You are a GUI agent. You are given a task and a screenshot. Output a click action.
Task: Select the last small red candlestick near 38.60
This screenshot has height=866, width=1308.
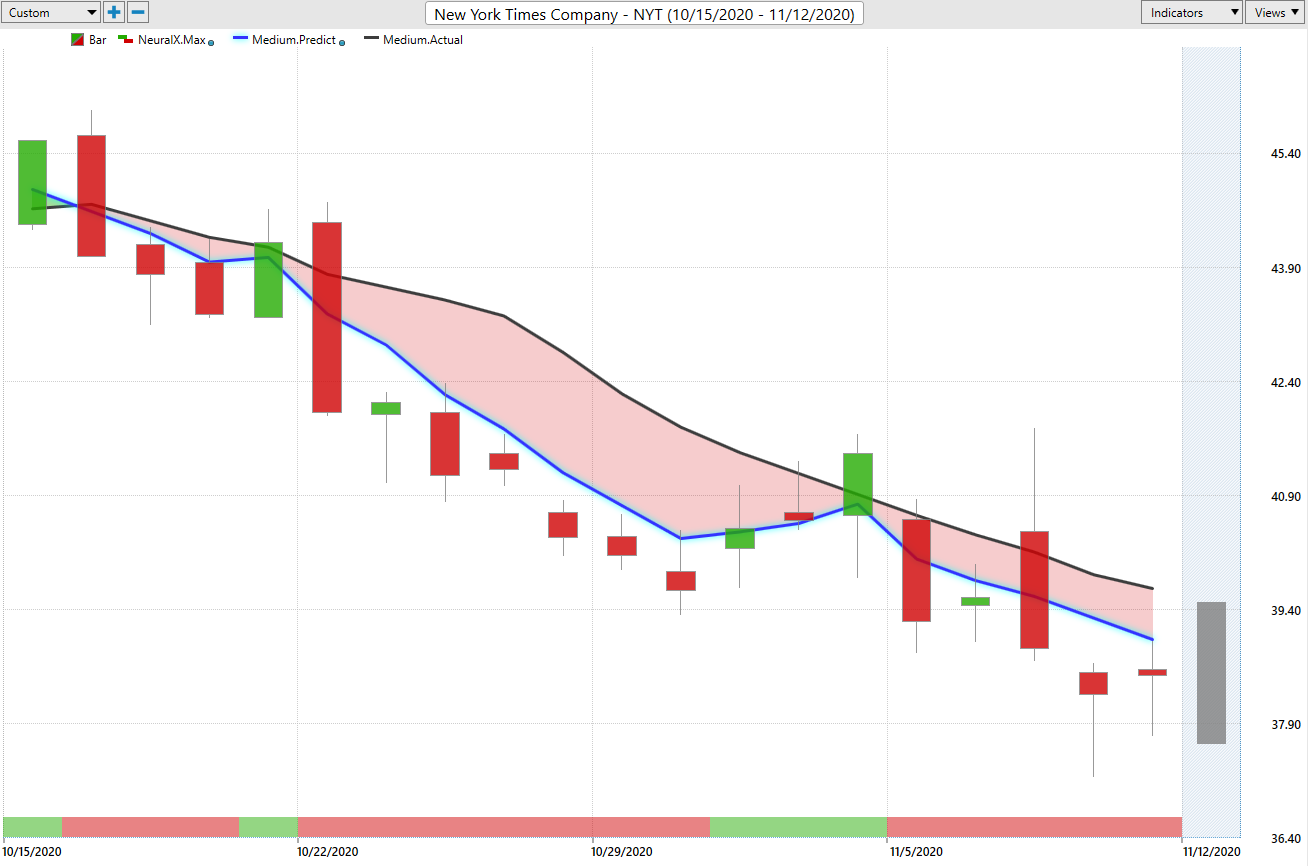click(x=1152, y=672)
